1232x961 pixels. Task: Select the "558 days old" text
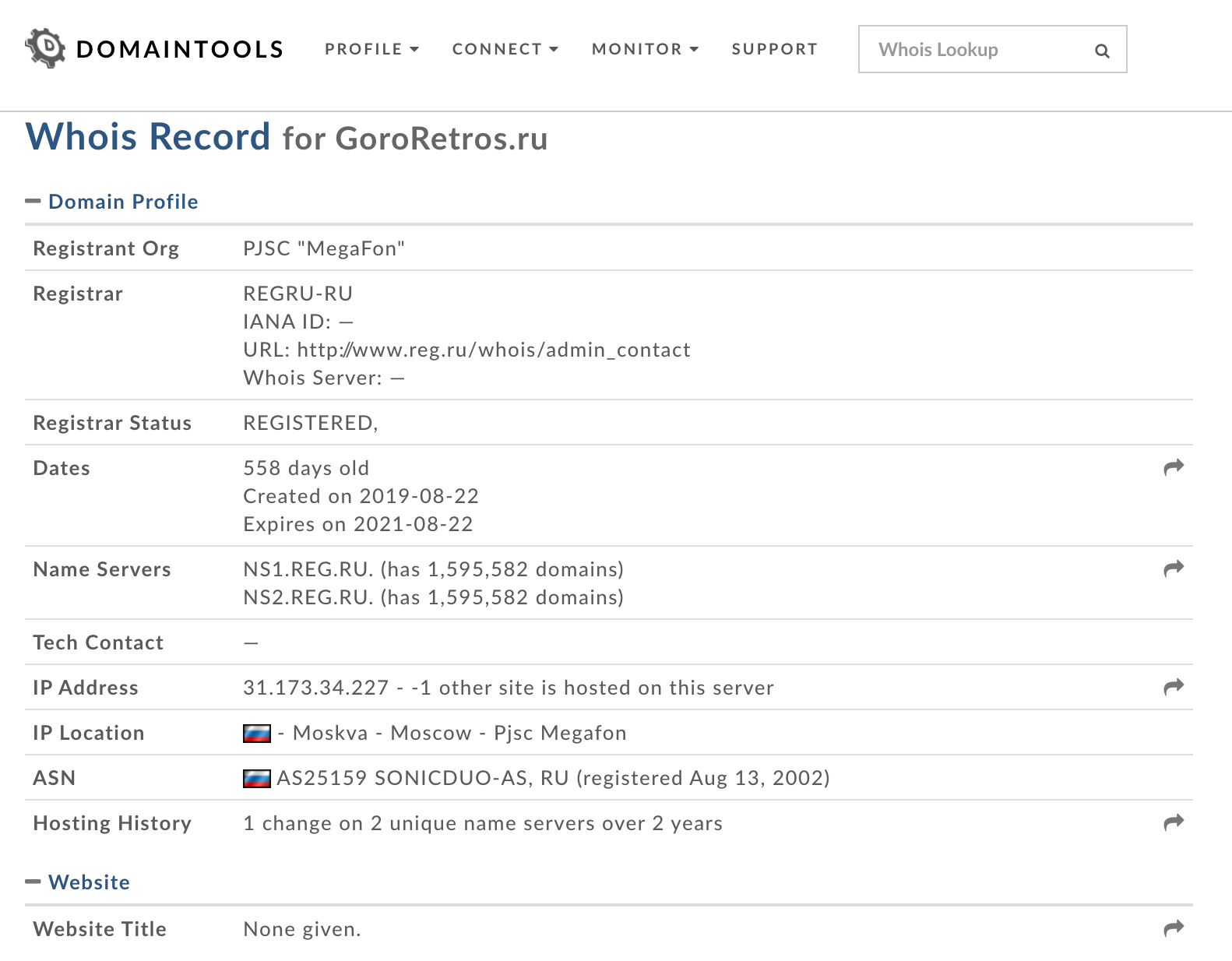(x=306, y=468)
